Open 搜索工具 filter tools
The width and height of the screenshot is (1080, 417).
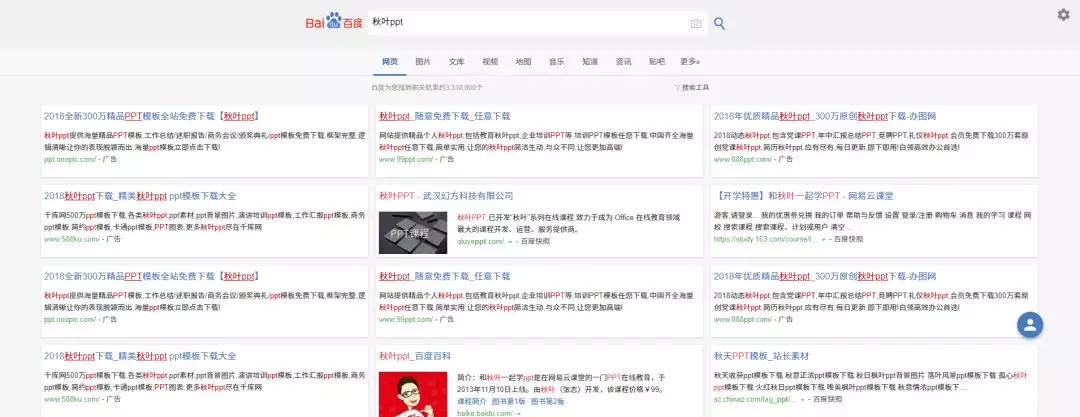[692, 88]
